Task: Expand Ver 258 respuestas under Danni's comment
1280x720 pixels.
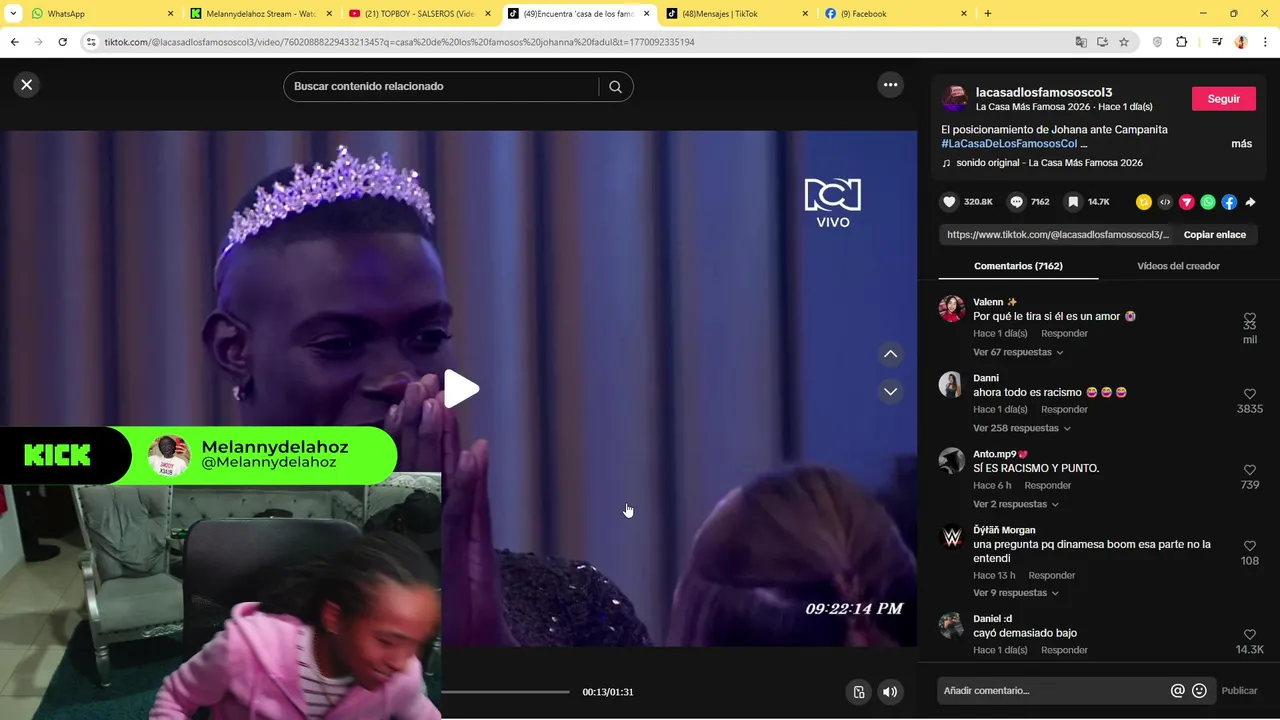Action: point(1022,428)
